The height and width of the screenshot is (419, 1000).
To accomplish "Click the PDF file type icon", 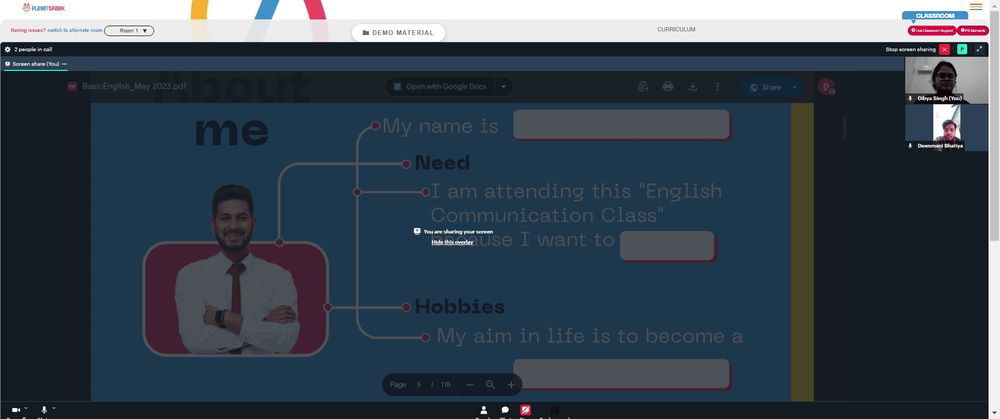I will (x=72, y=87).
